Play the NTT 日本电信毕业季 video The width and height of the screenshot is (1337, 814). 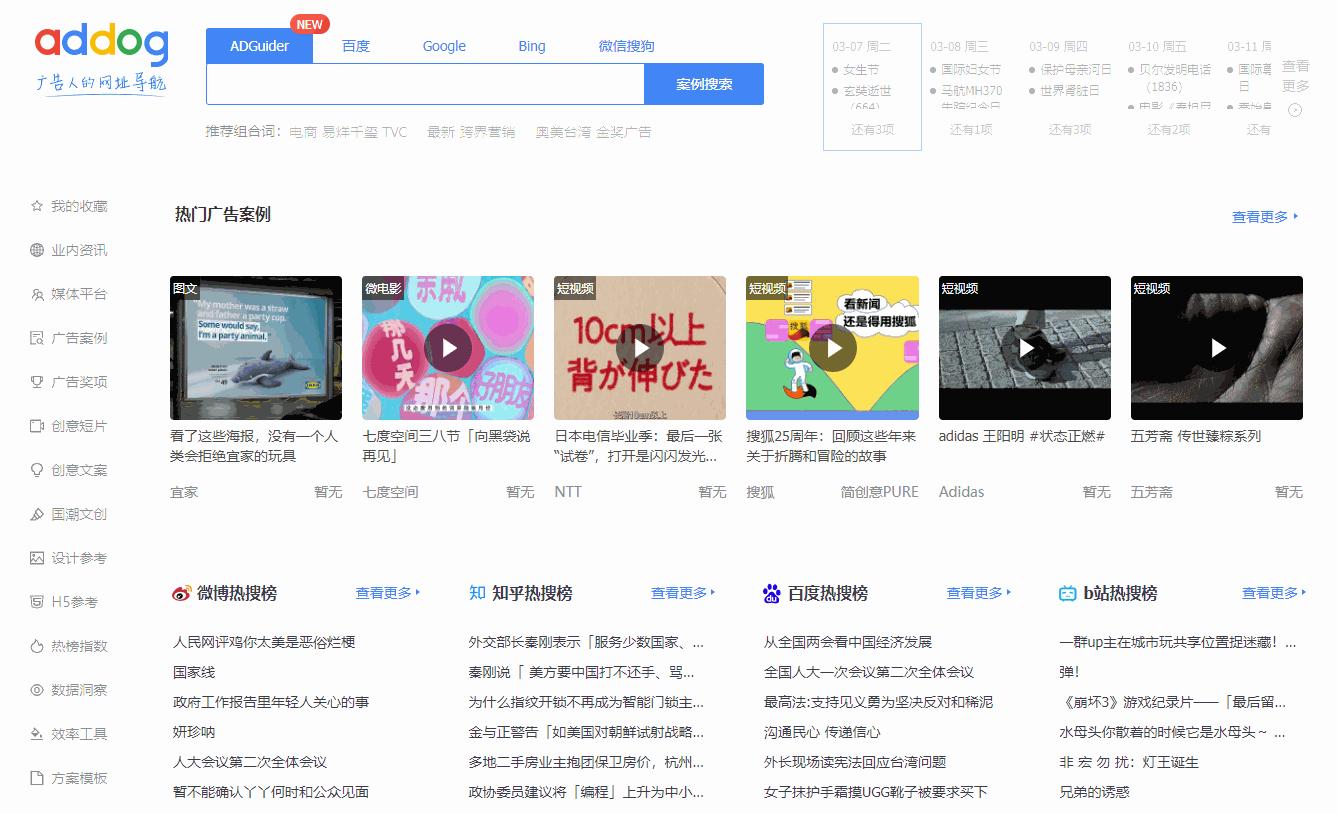640,348
